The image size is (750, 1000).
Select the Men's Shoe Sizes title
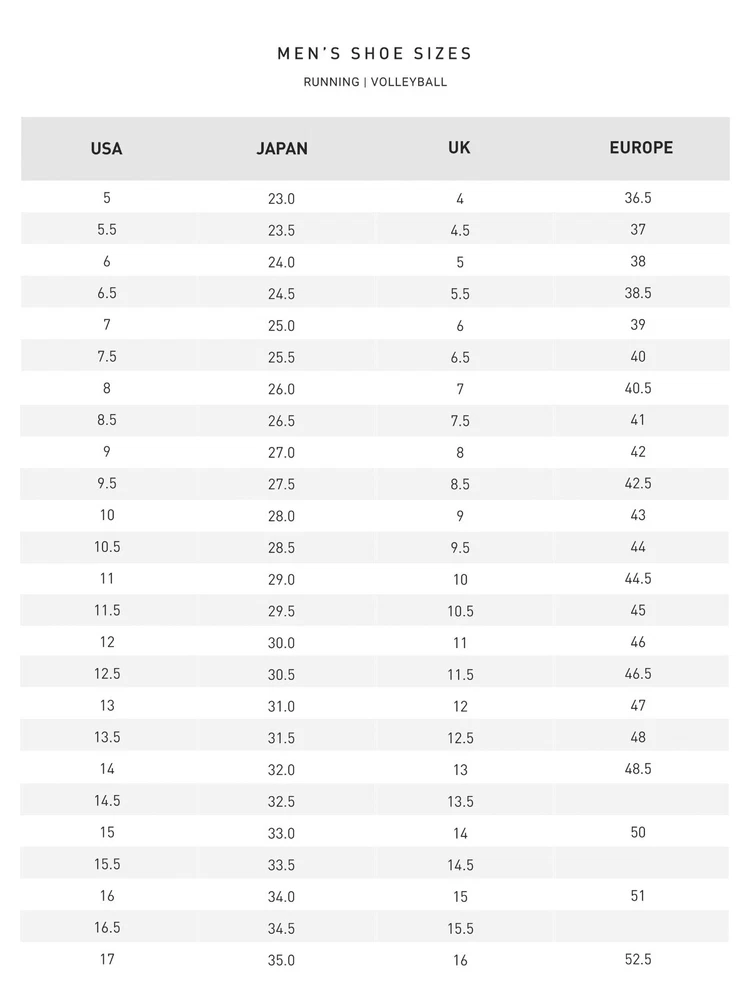(375, 54)
